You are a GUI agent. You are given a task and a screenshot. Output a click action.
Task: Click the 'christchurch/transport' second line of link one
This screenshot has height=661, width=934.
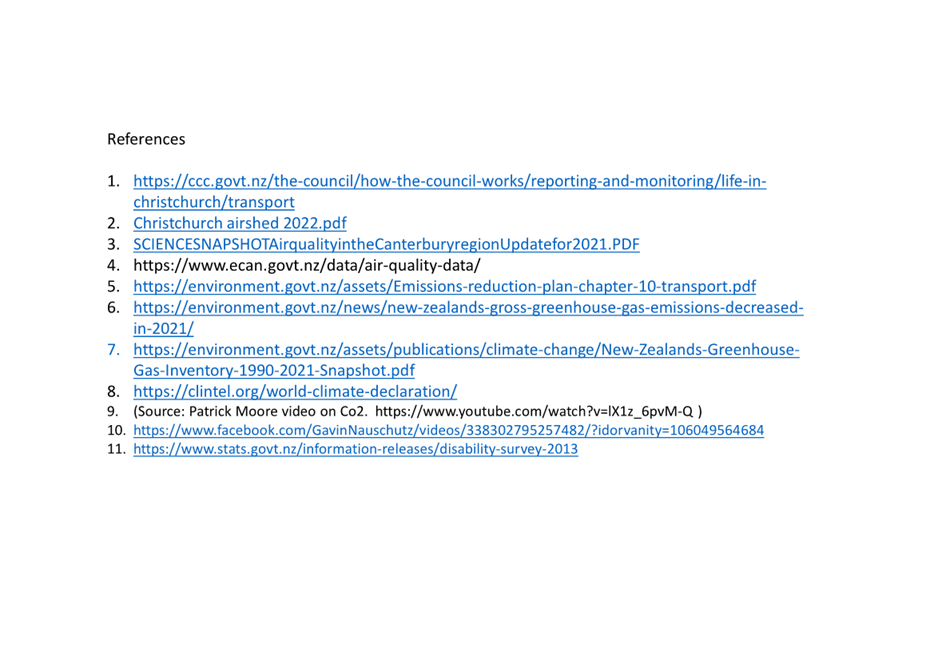point(214,202)
